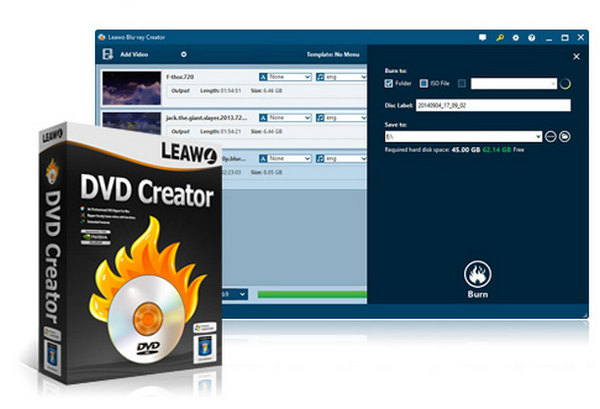Select the jack.the.giant.slayer video thumbnail
The width and height of the screenshot is (600, 409).
(x=132, y=123)
